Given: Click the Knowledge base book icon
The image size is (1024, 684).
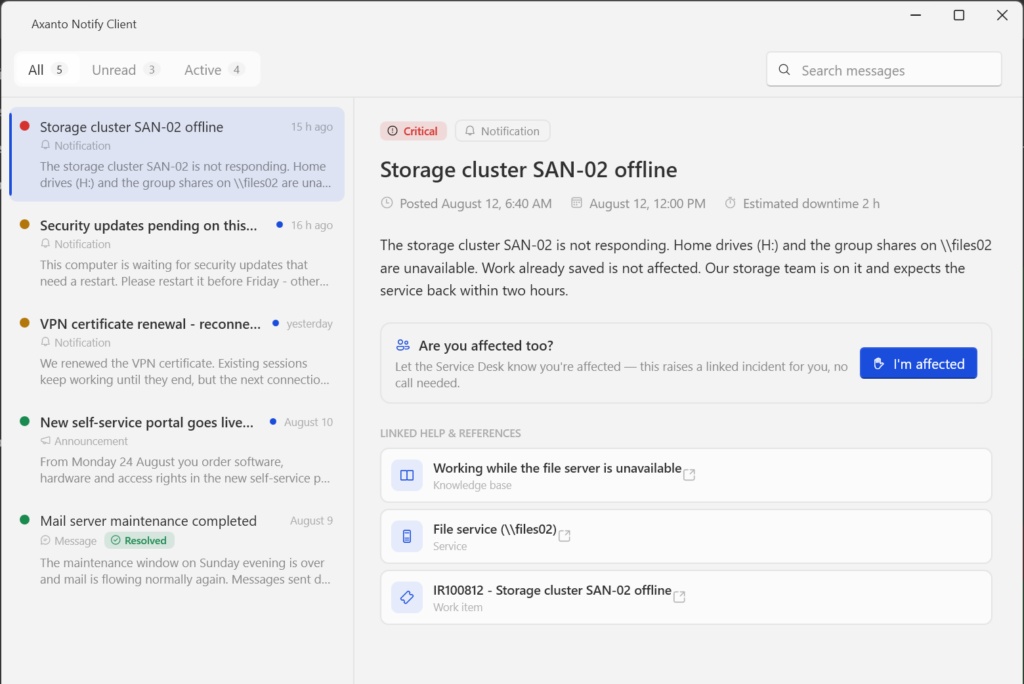Looking at the screenshot, I should pyautogui.click(x=407, y=476).
